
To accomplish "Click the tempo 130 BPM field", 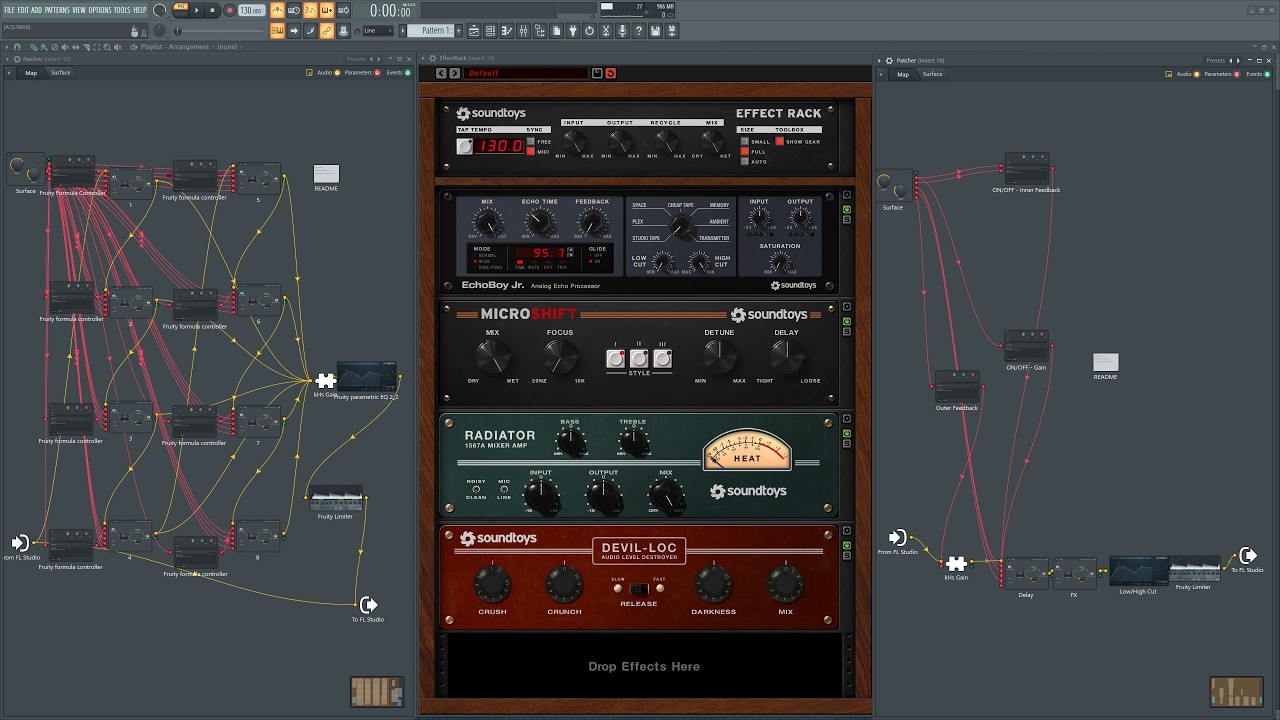I will tap(251, 10).
